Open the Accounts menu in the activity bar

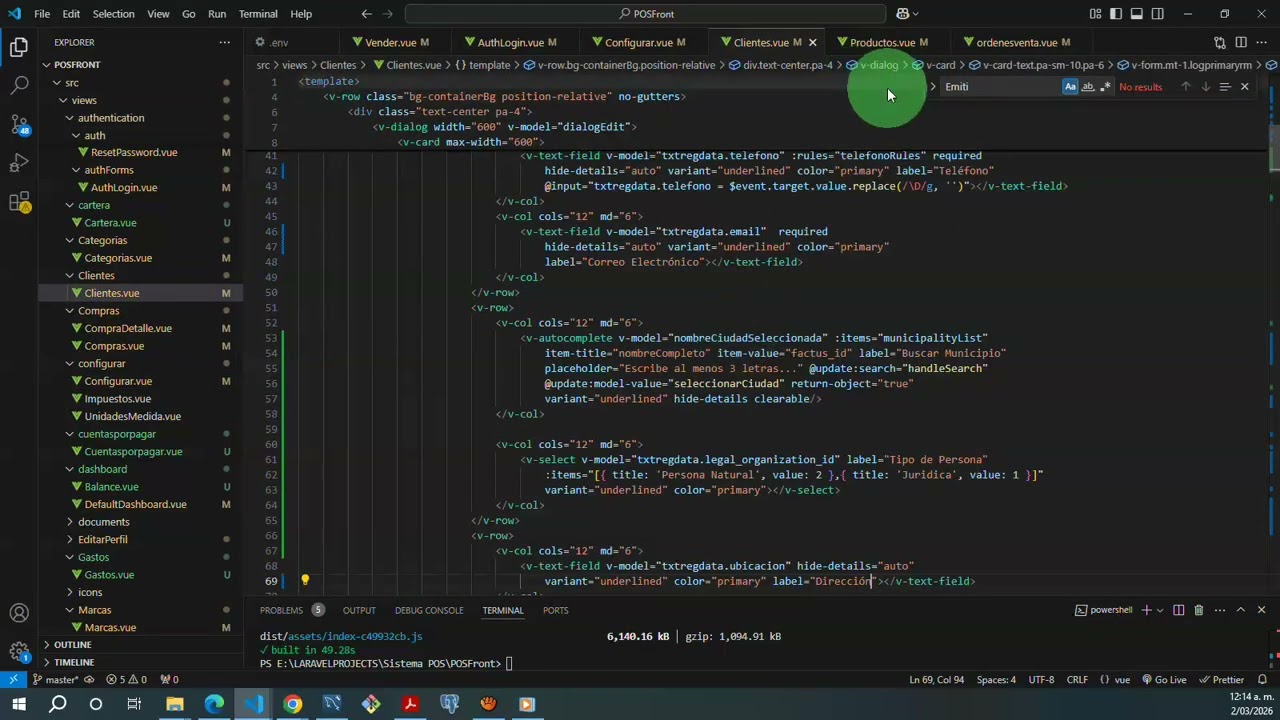coord(19,613)
